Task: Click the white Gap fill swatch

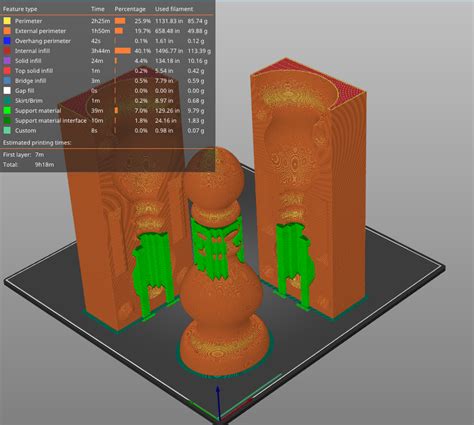Action: [x=7, y=91]
